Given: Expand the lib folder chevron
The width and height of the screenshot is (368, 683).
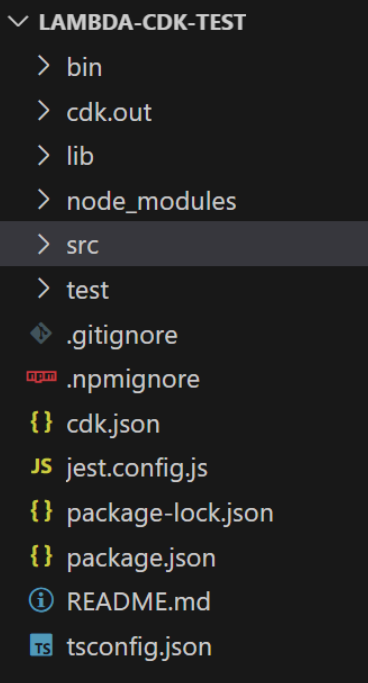Looking at the screenshot, I should pyautogui.click(x=44, y=156).
